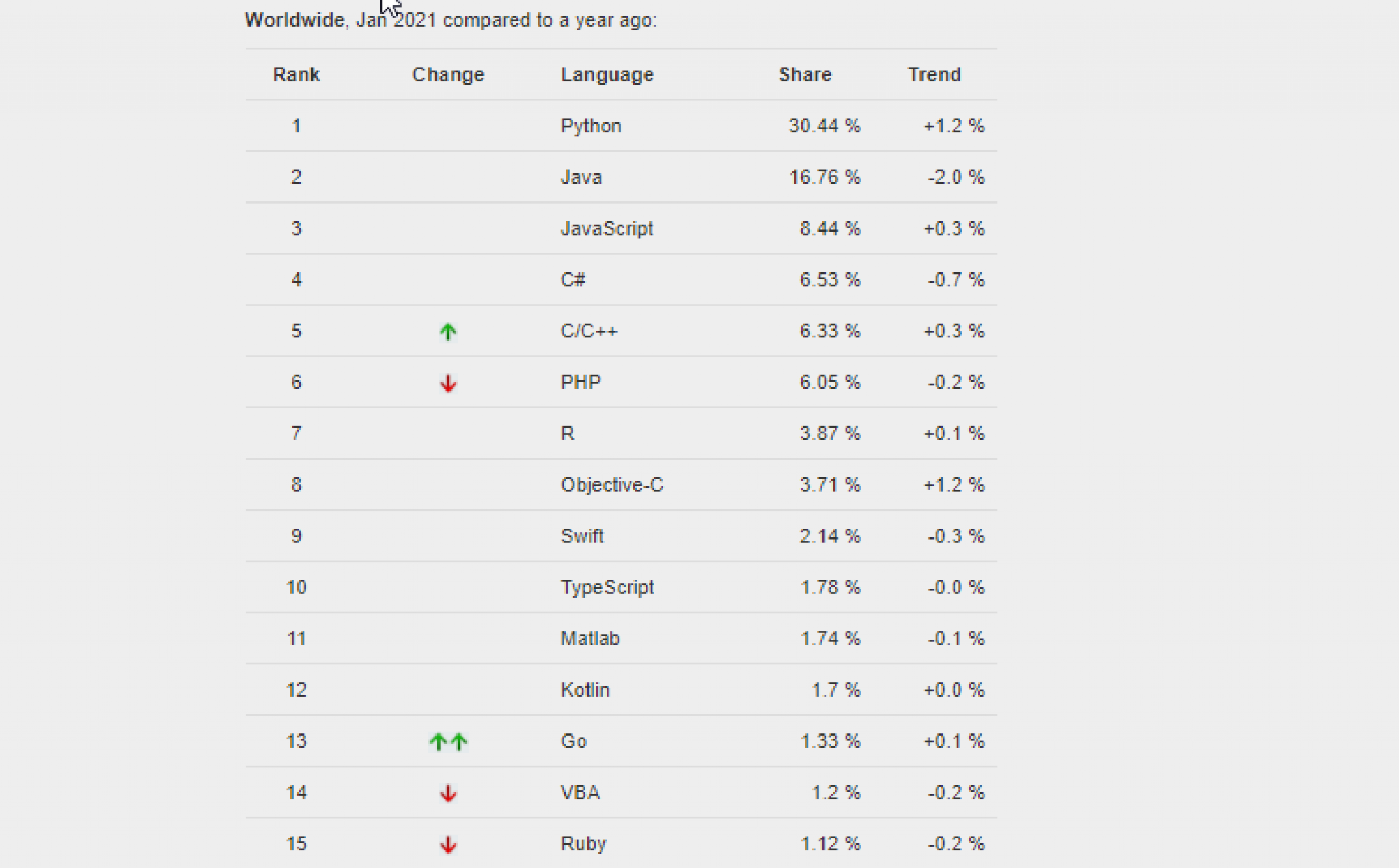Click the Swift language name

click(x=582, y=536)
